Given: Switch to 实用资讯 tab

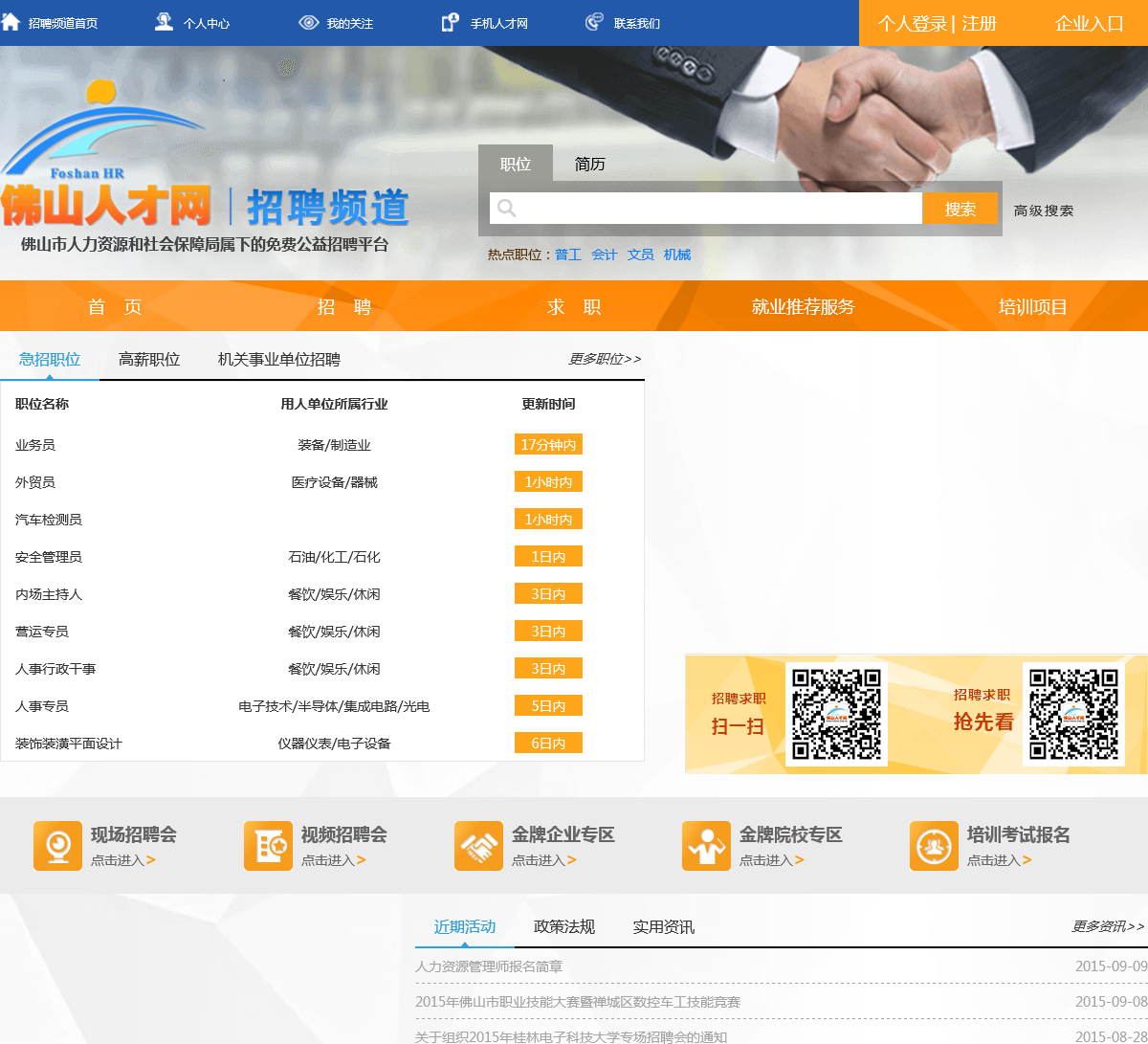Looking at the screenshot, I should [x=664, y=926].
